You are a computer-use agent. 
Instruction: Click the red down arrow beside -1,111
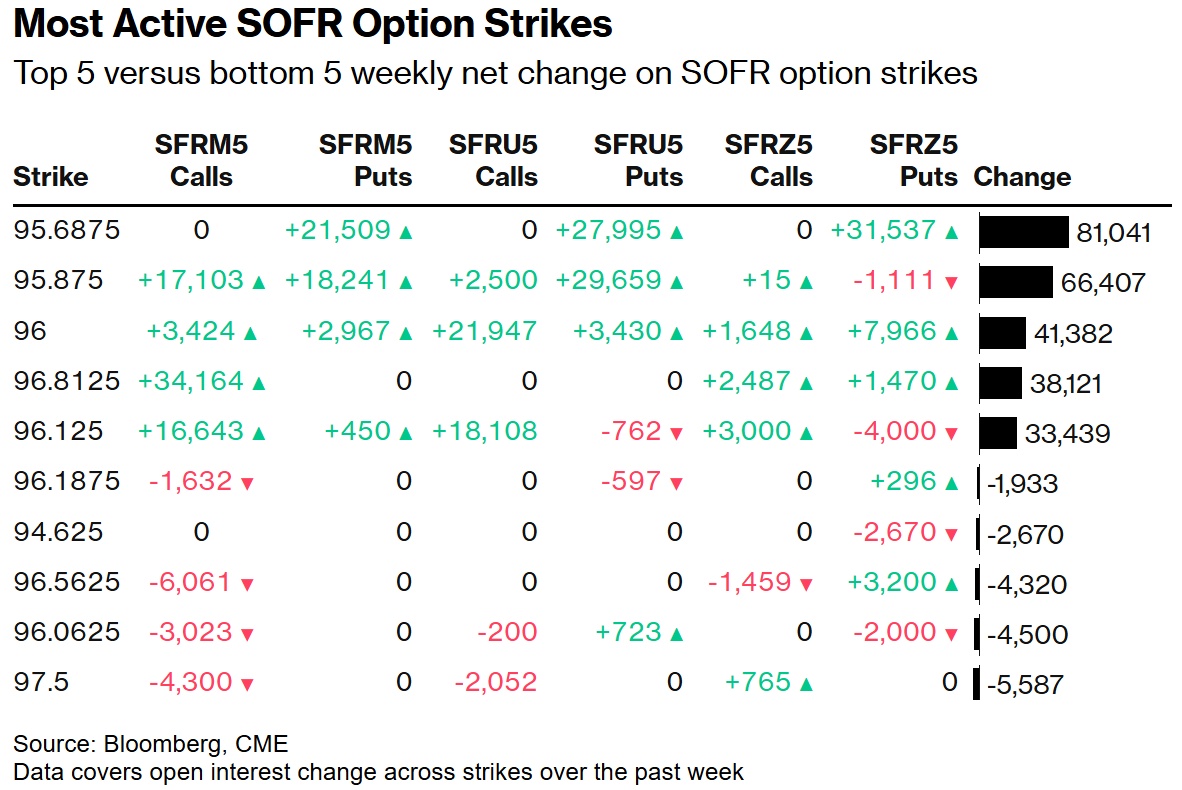tap(951, 283)
